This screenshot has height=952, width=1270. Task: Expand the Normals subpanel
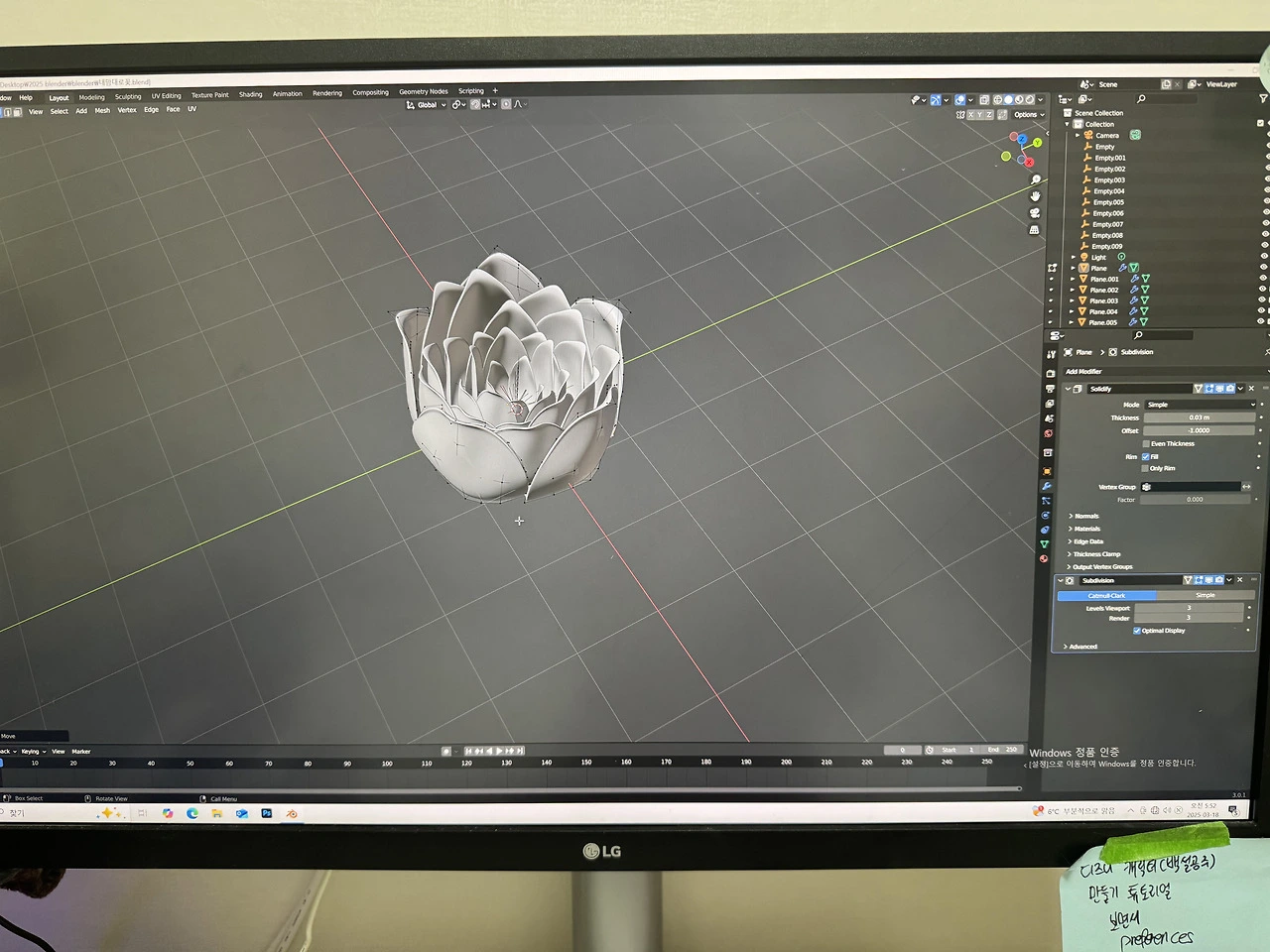1084,516
